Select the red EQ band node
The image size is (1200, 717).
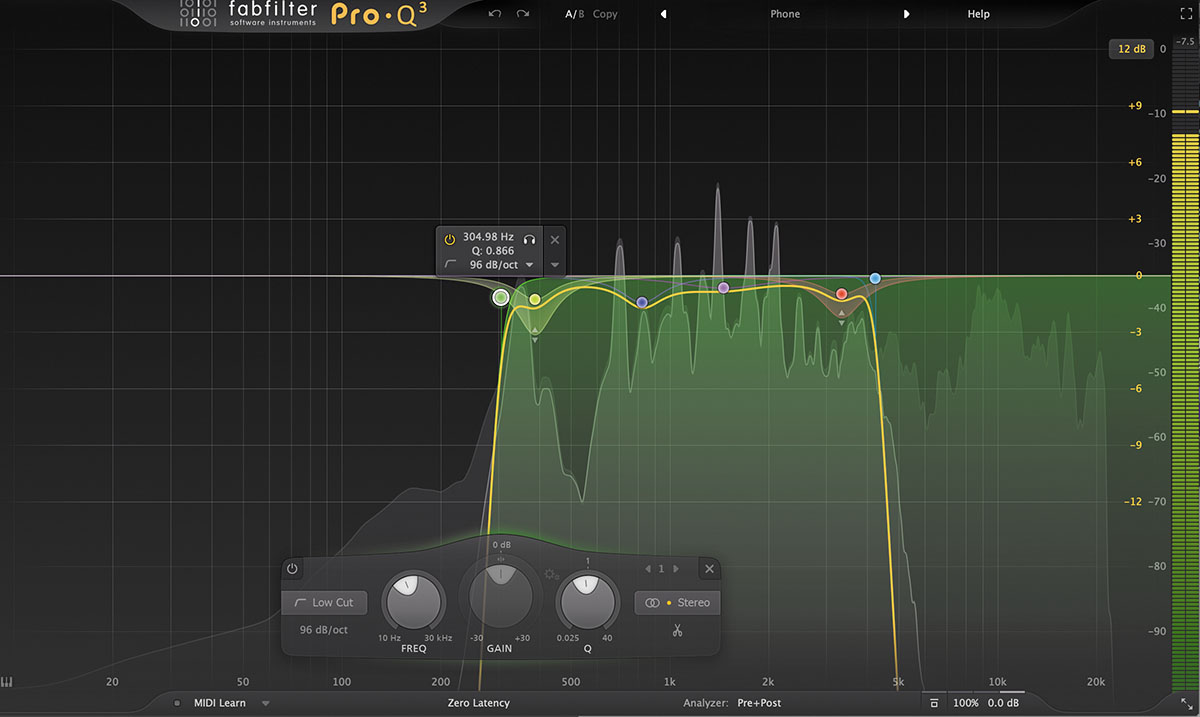[842, 294]
